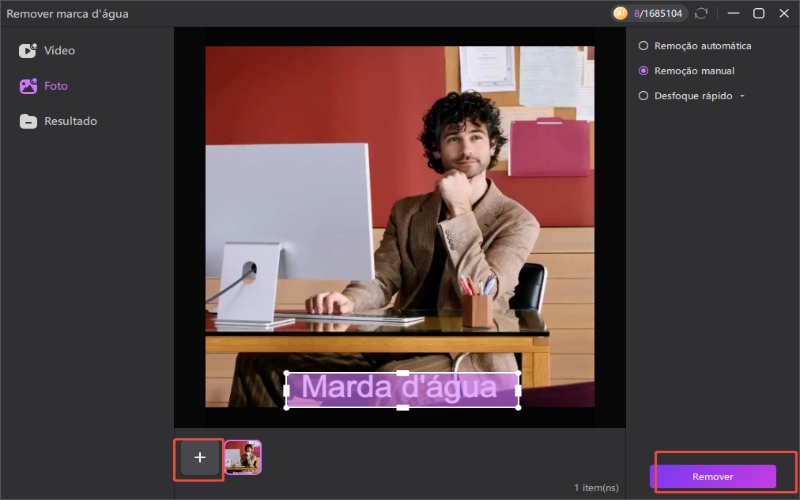
Task: Click the purple Remover button
Action: pos(713,477)
